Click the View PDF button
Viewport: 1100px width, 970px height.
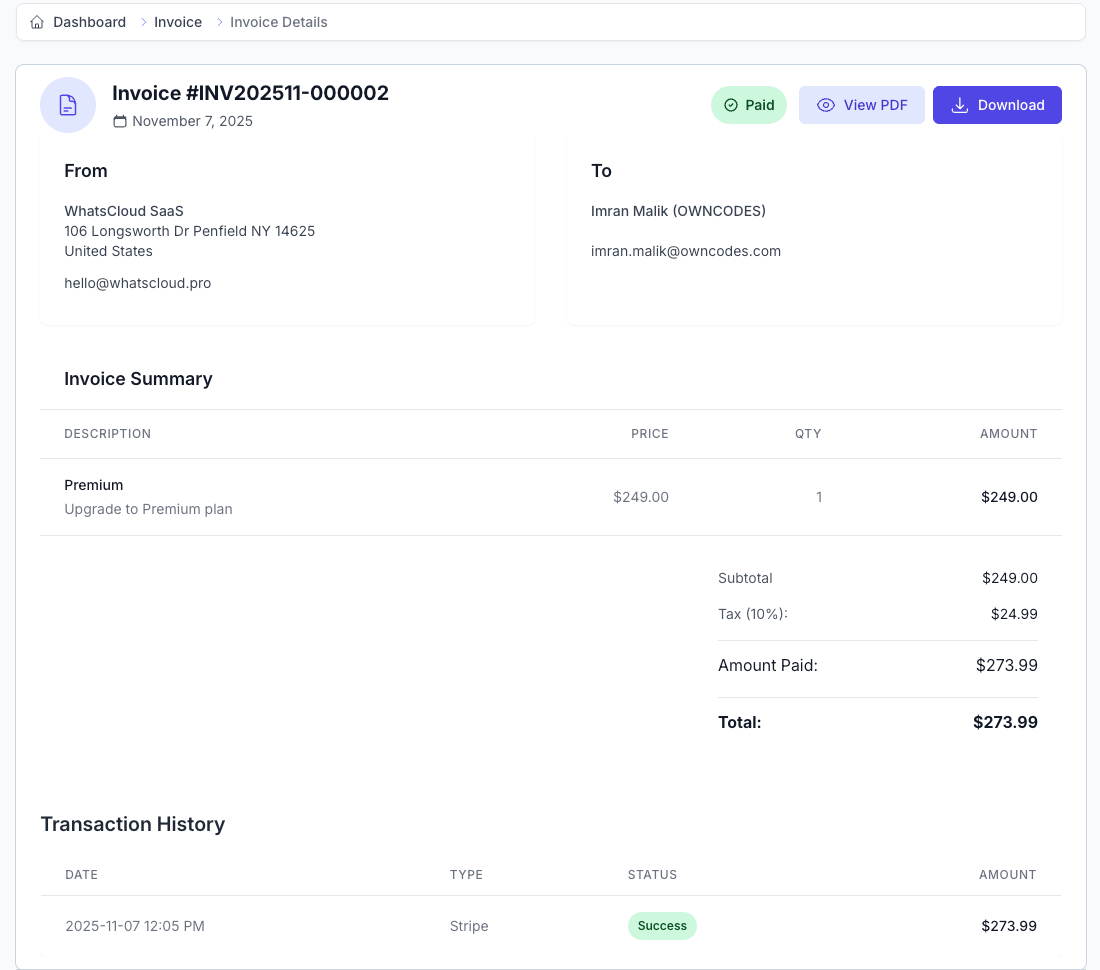pos(862,104)
